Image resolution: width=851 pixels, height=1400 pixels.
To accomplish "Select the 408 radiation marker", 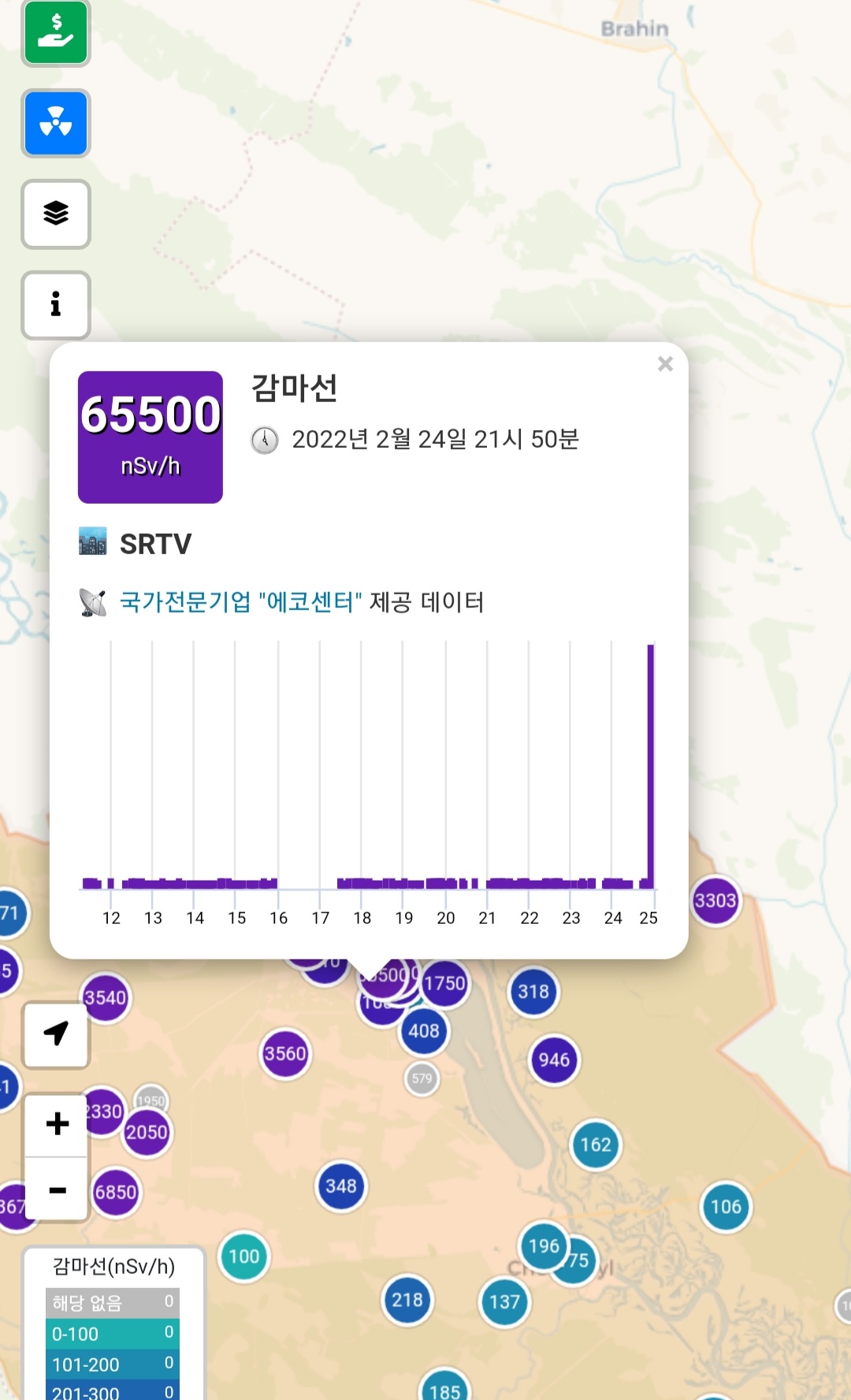I will point(424,1030).
